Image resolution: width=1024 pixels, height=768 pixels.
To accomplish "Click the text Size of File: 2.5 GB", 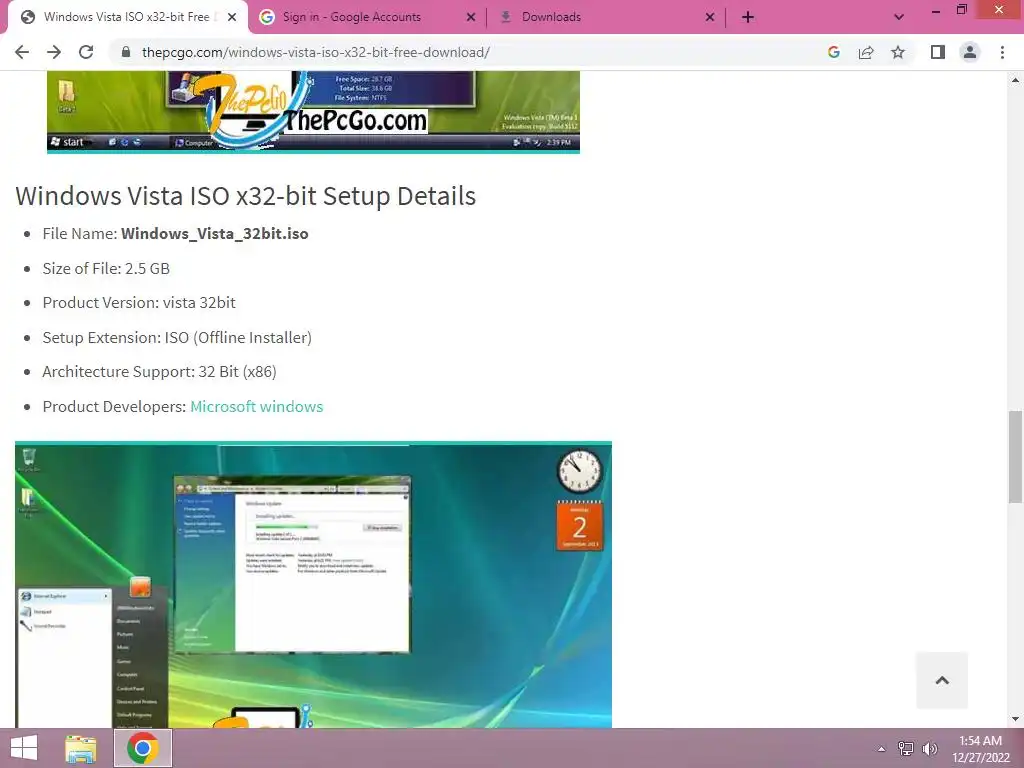I will click(x=106, y=268).
